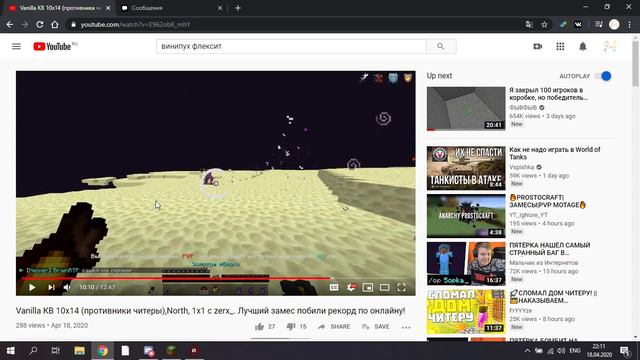Screen dimensions: 640x360
Task: Open the YouTube account avatar menu
Action: 610,47
